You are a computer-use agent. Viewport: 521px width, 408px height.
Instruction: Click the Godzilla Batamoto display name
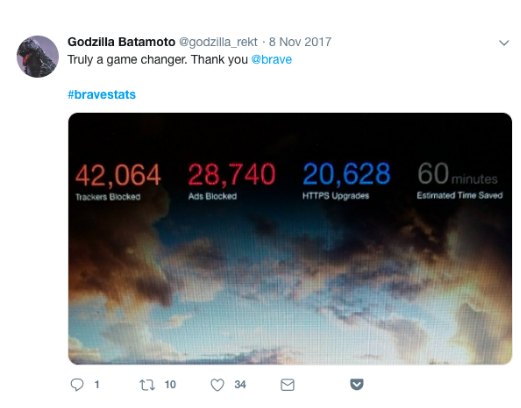(x=121, y=42)
